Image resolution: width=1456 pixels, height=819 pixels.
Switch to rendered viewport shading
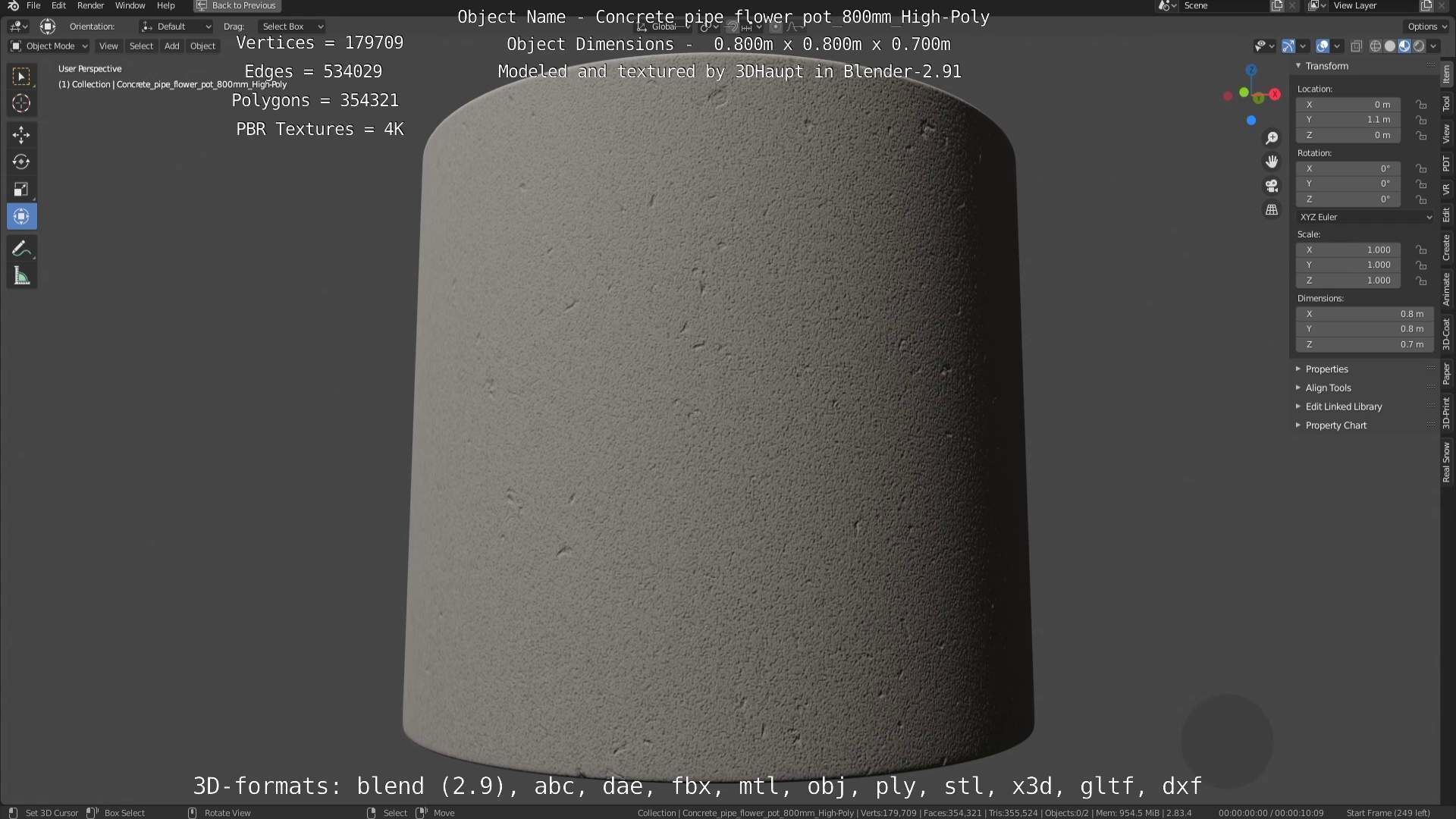(1419, 46)
